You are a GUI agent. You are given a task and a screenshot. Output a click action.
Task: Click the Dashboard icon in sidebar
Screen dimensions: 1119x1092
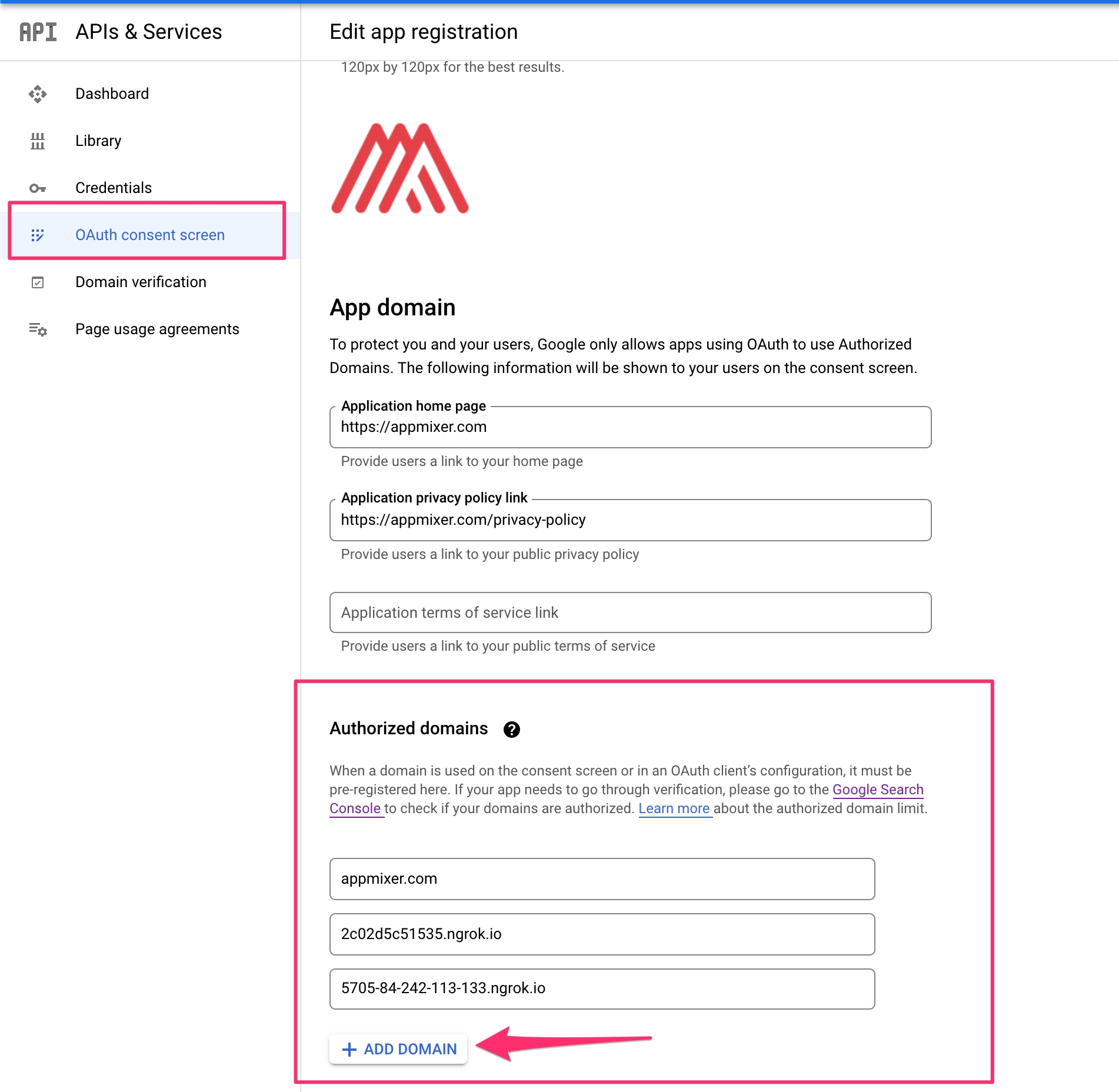point(38,94)
